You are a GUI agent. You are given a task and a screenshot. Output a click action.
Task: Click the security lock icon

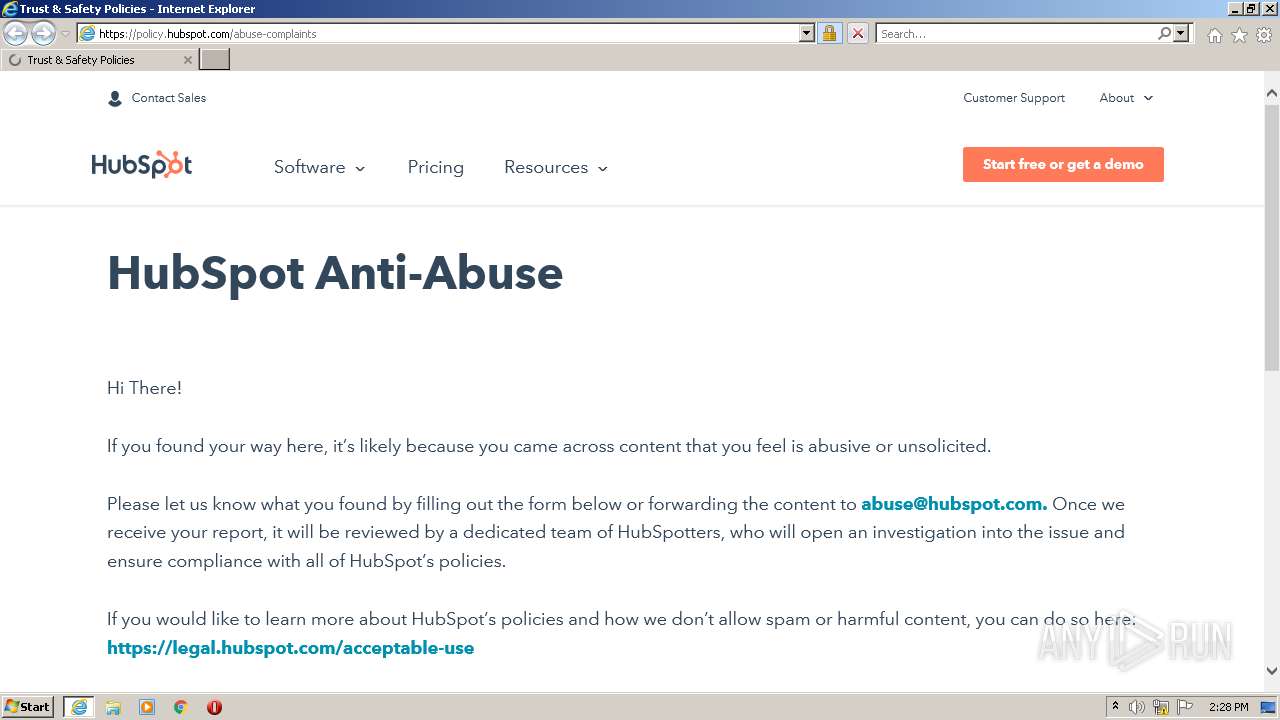(829, 34)
